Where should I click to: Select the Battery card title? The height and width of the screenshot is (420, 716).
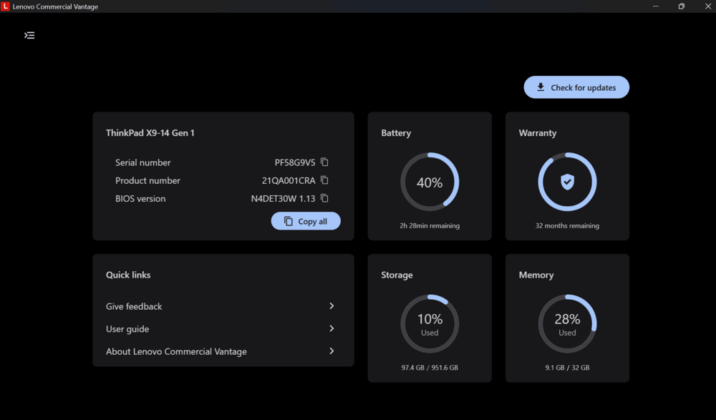click(x=396, y=133)
